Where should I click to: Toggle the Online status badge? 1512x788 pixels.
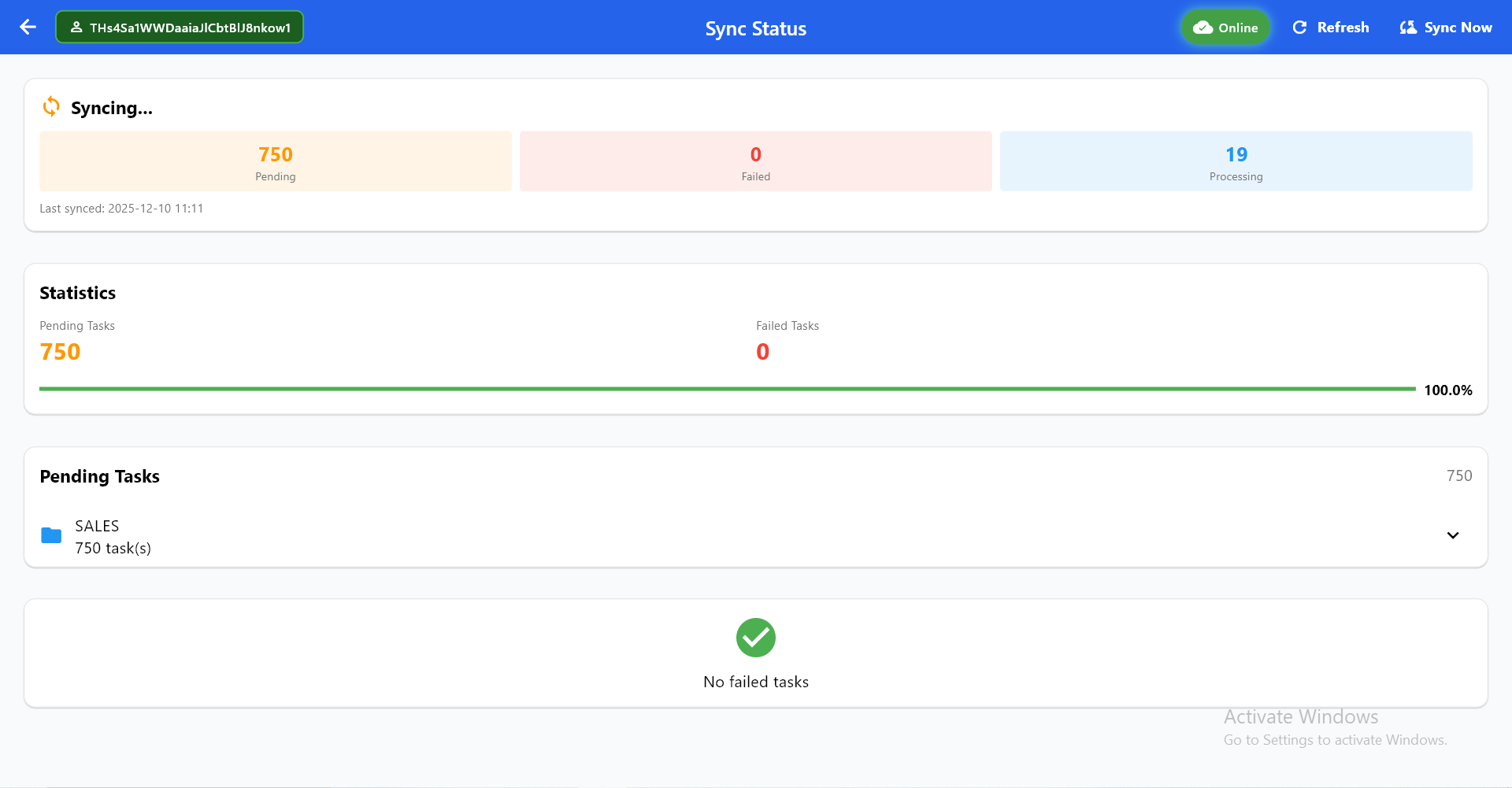(1225, 27)
